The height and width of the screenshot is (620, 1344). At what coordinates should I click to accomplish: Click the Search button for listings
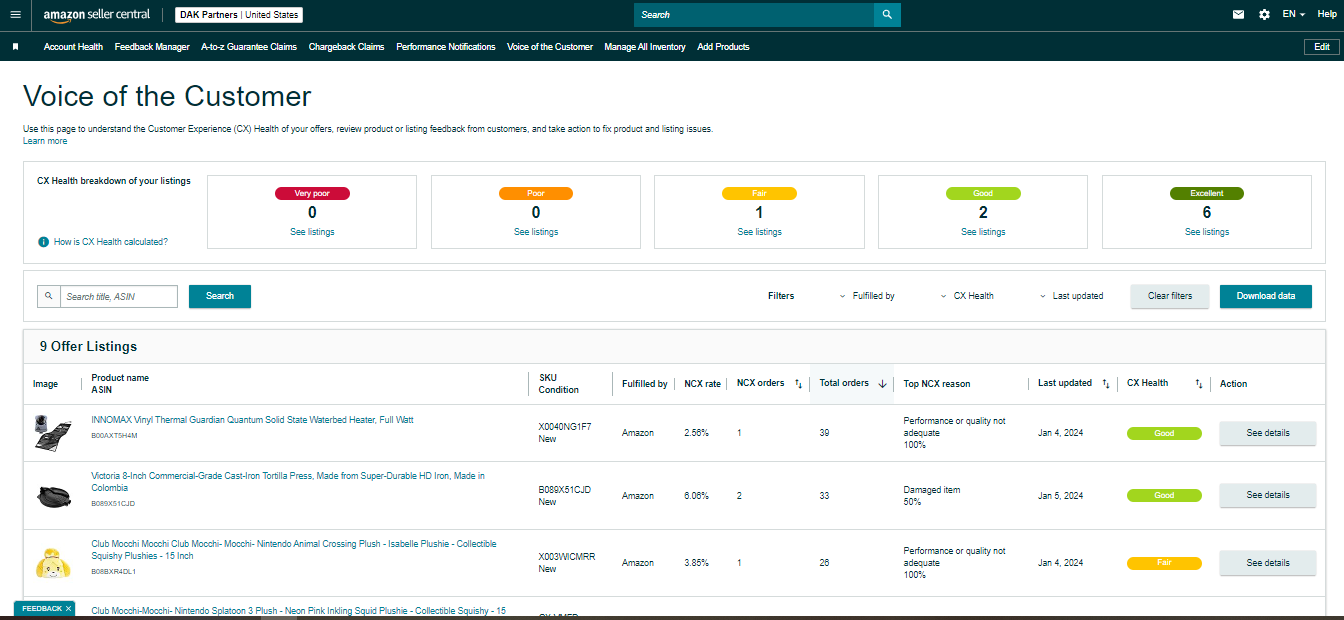[220, 296]
